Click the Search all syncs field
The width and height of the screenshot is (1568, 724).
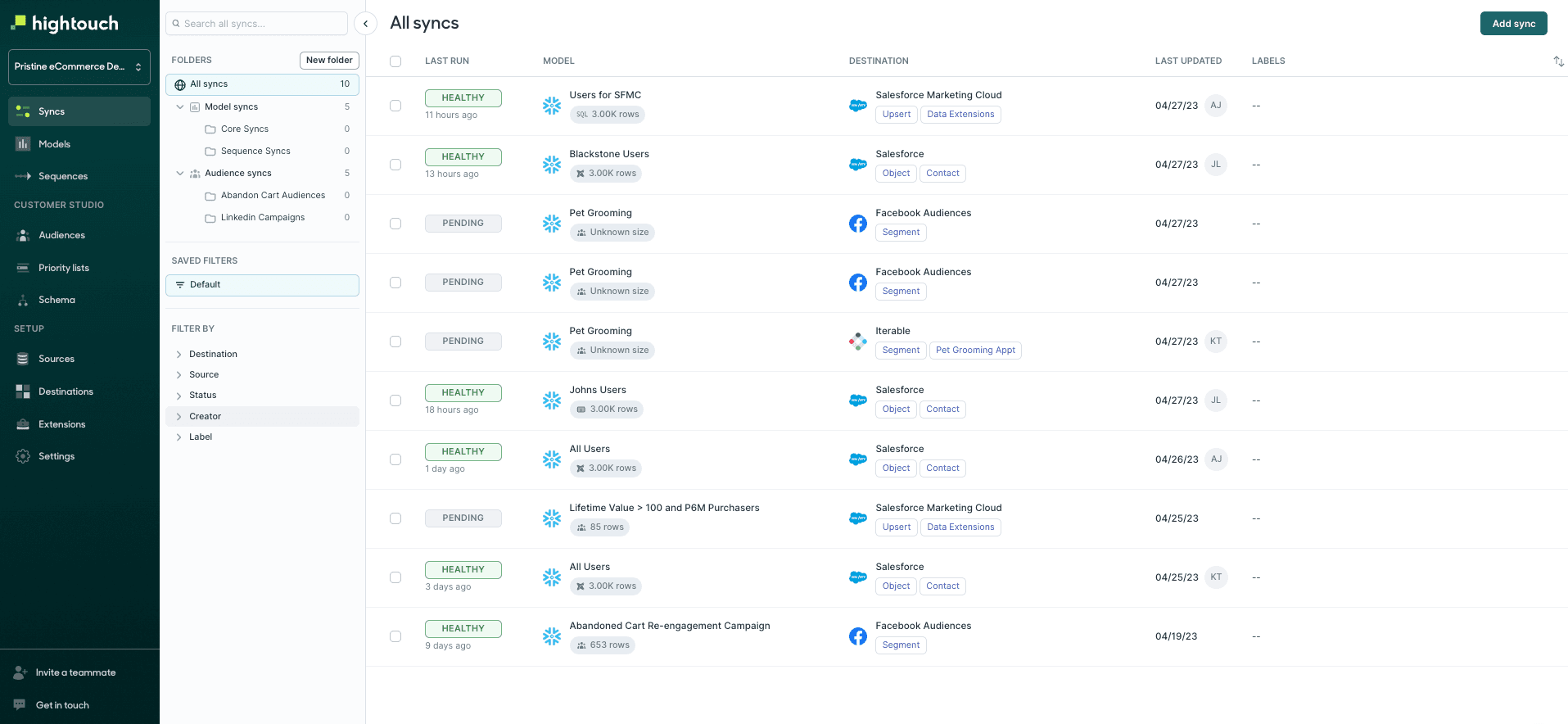point(258,24)
